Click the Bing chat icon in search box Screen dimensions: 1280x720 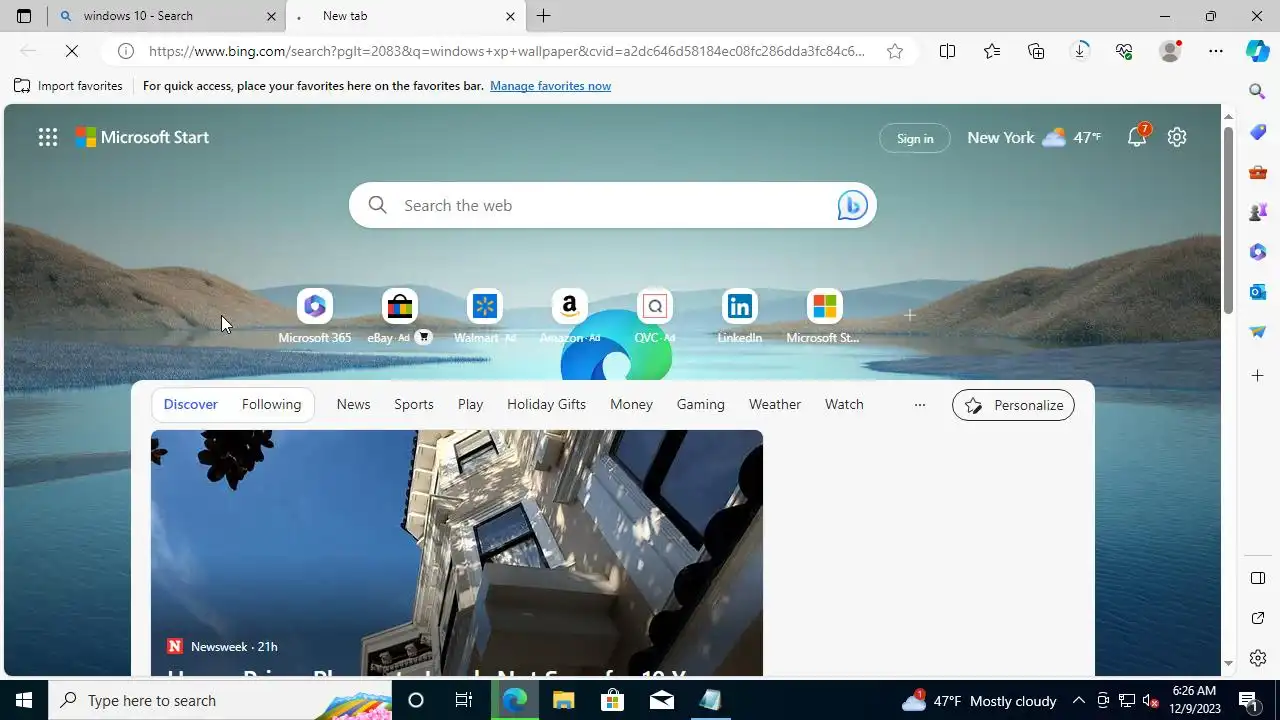[852, 205]
